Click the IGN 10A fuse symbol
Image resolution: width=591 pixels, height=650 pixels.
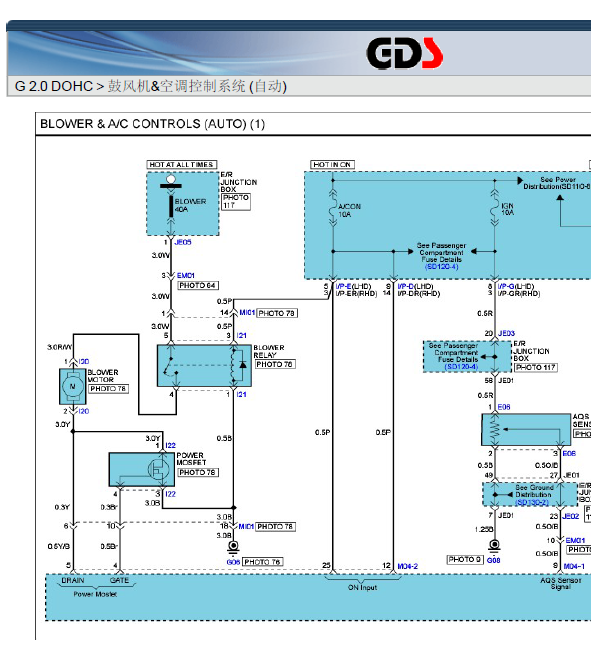tap(494, 209)
